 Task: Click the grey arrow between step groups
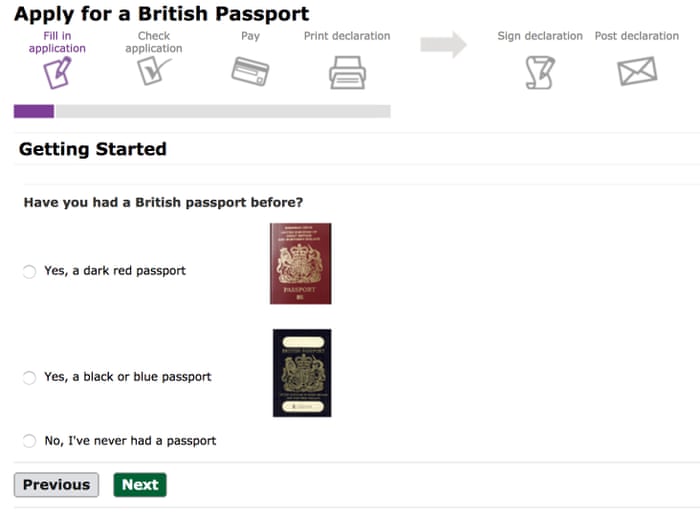coord(443,45)
